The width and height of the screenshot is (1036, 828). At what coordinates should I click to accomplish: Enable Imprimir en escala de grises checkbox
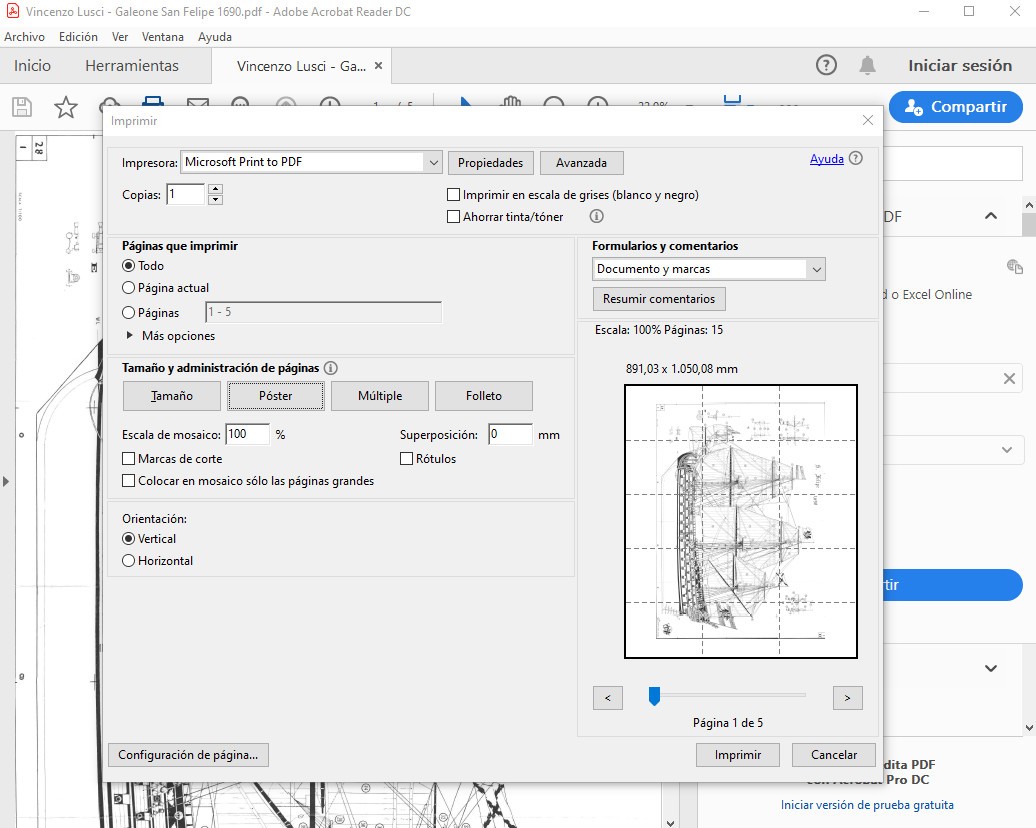click(x=454, y=195)
